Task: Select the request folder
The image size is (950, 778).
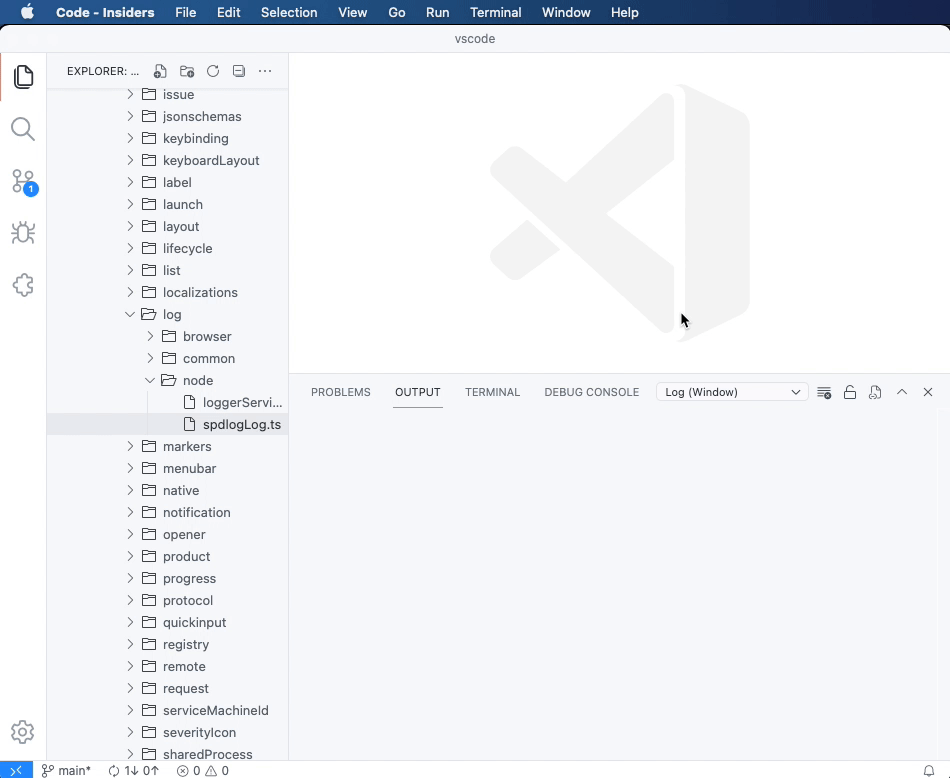Action: pyautogui.click(x=168, y=688)
